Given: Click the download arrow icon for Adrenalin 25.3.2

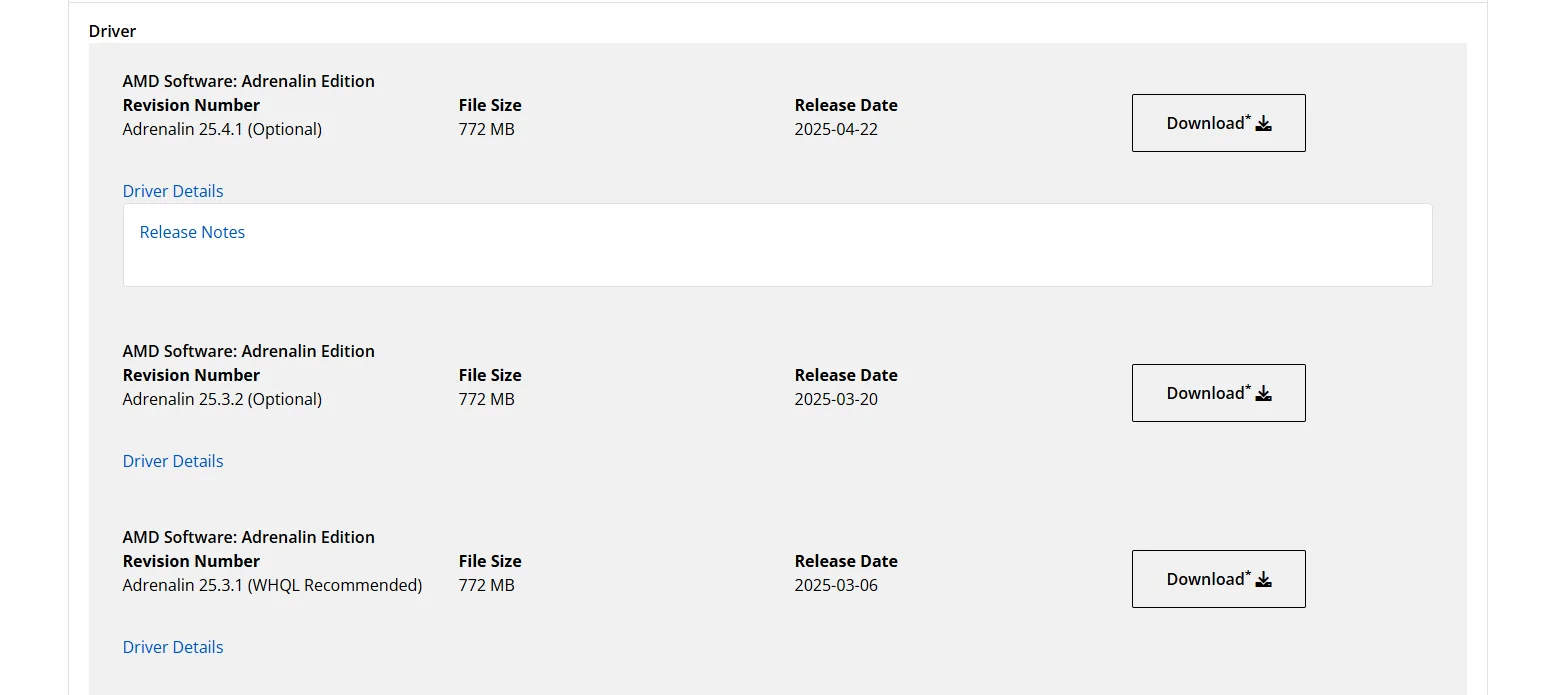Looking at the screenshot, I should 1263,394.
